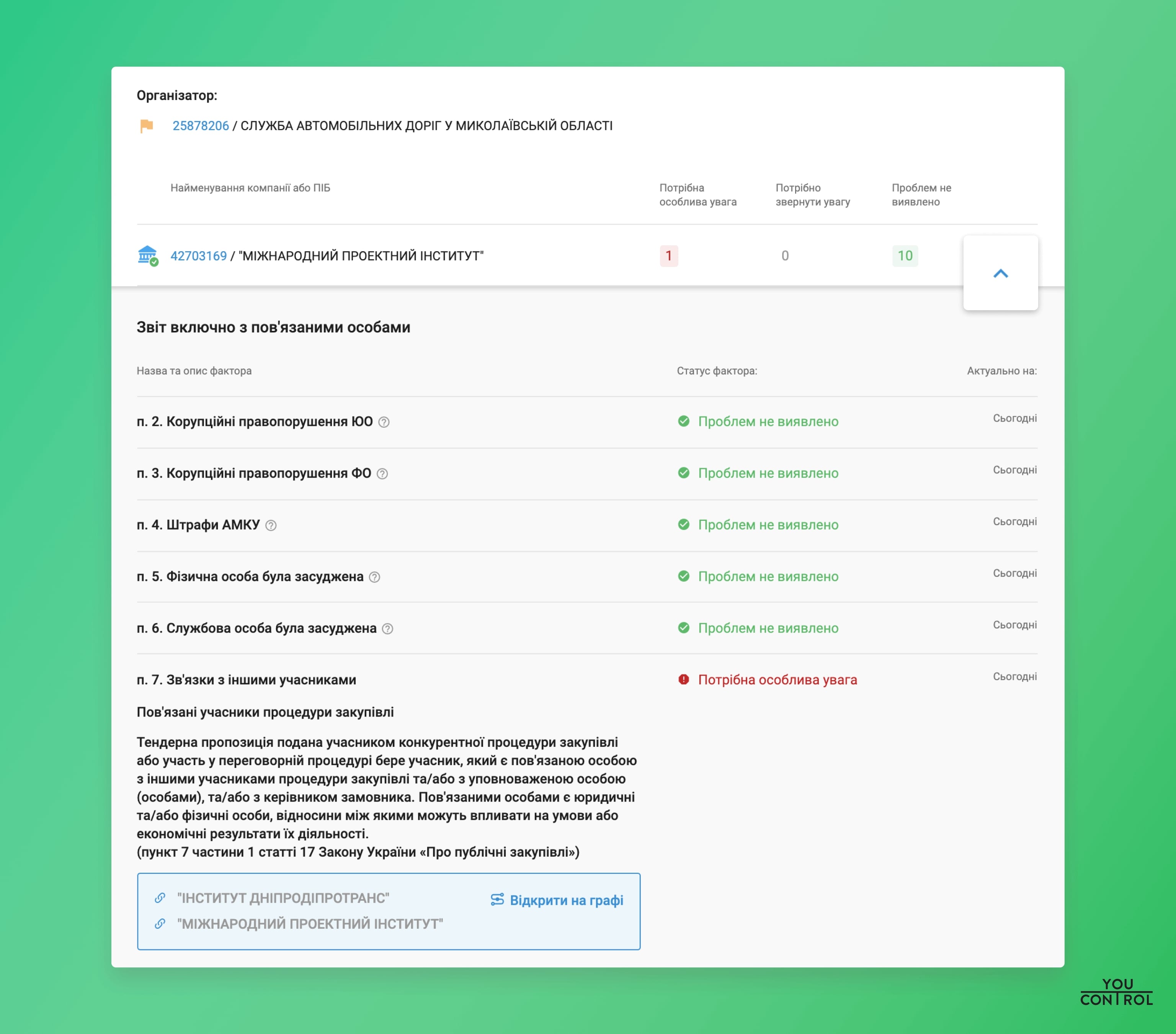Click question mark icon beside Штрафи АМКУ
The image size is (1176, 1034).
click(x=271, y=525)
